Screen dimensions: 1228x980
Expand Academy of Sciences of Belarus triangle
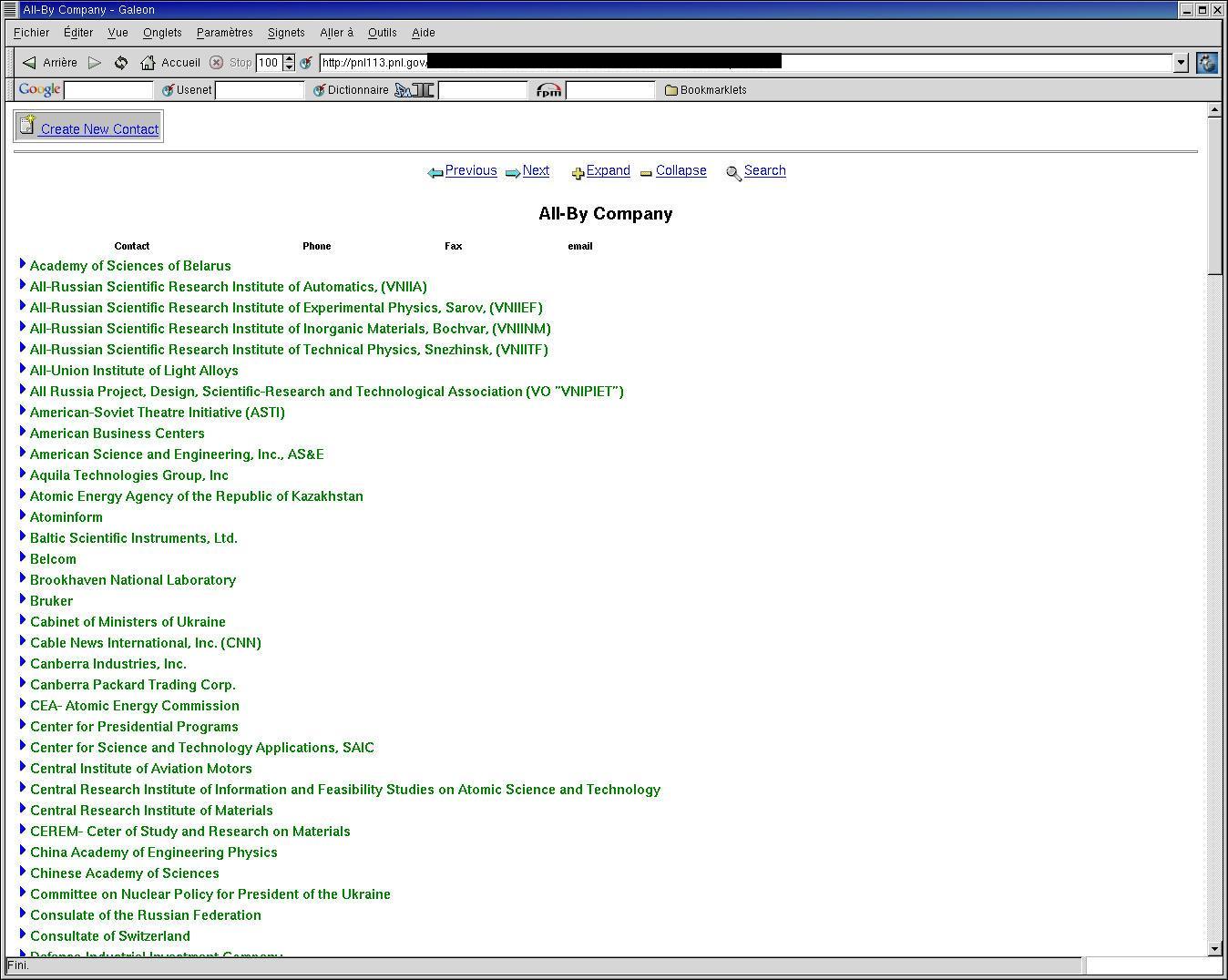[23, 263]
